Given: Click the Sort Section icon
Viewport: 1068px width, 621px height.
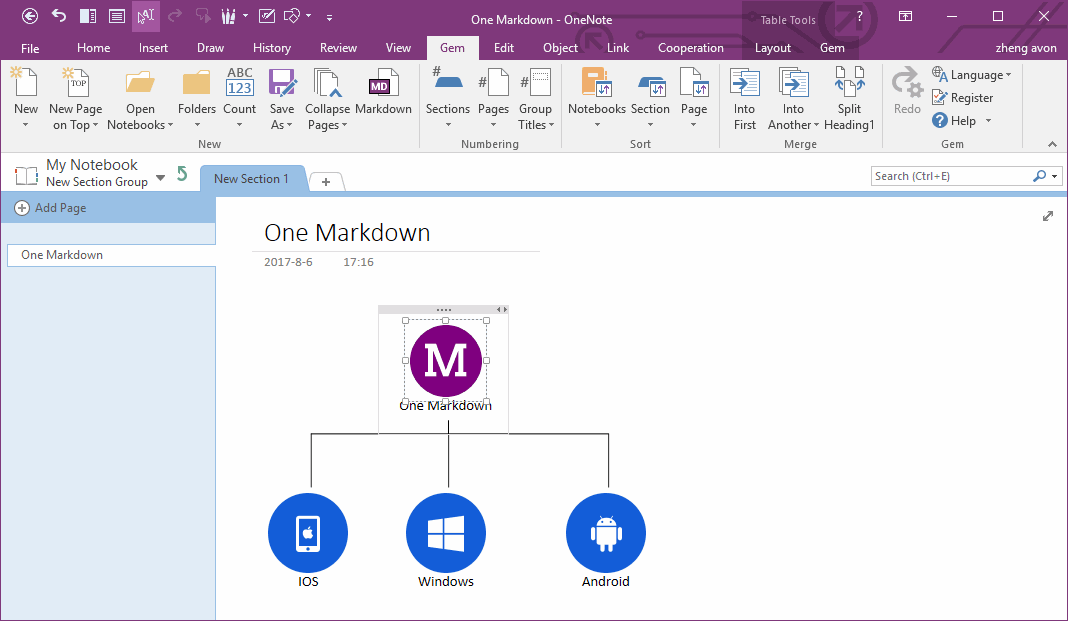Looking at the screenshot, I should pos(650,85).
